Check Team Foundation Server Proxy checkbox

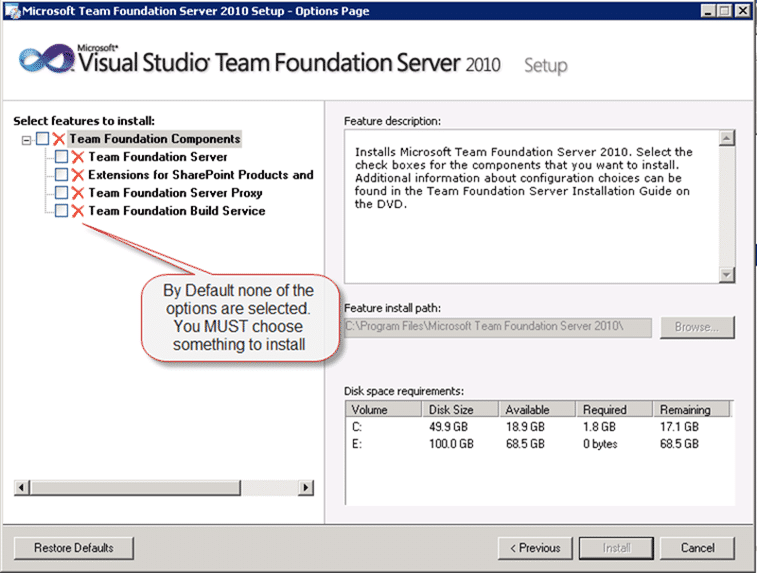pos(61,193)
